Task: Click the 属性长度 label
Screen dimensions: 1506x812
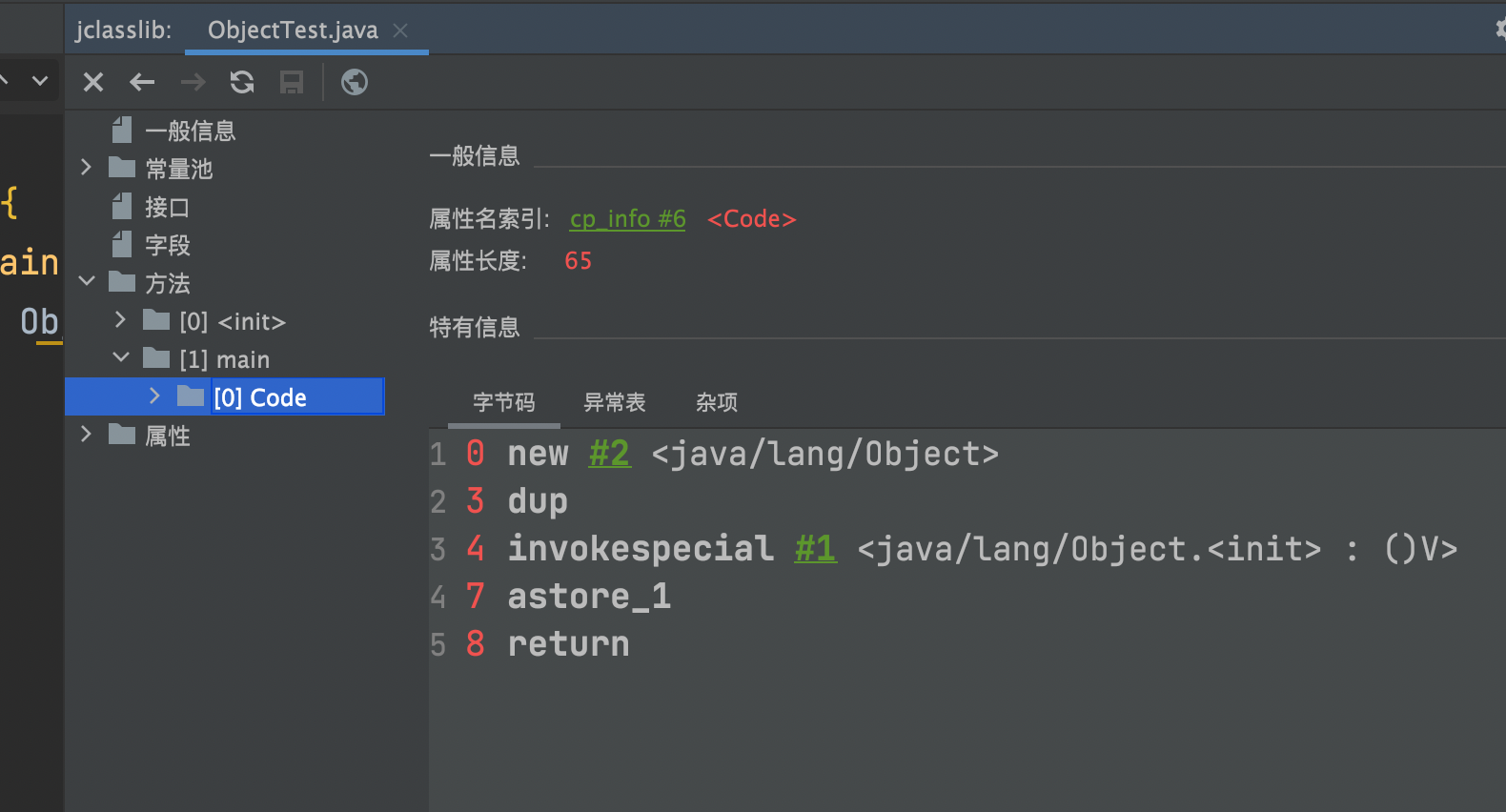Action: click(478, 261)
